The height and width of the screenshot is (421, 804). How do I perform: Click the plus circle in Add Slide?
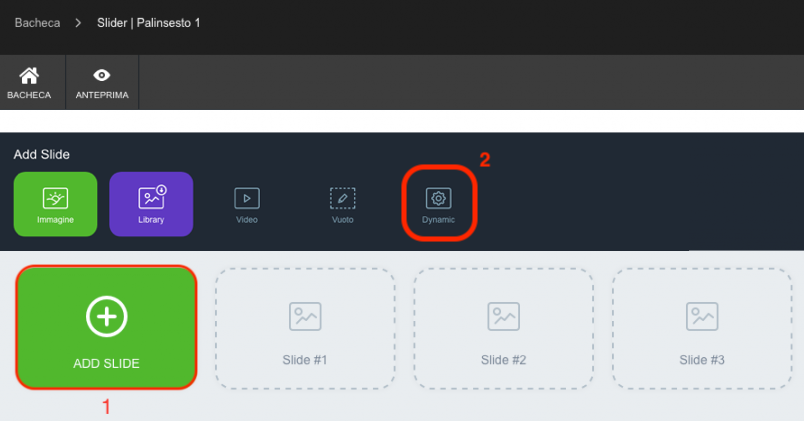point(106,316)
